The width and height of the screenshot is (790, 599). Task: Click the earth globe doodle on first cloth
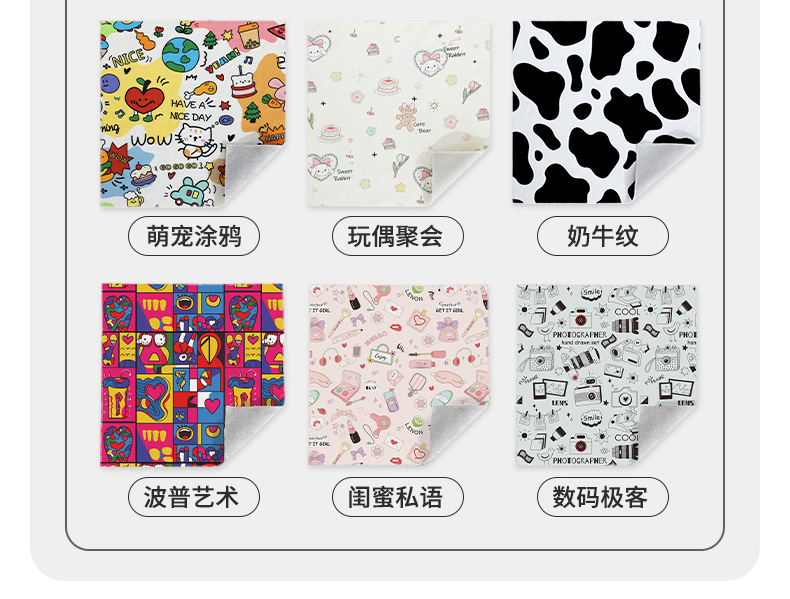(180, 52)
